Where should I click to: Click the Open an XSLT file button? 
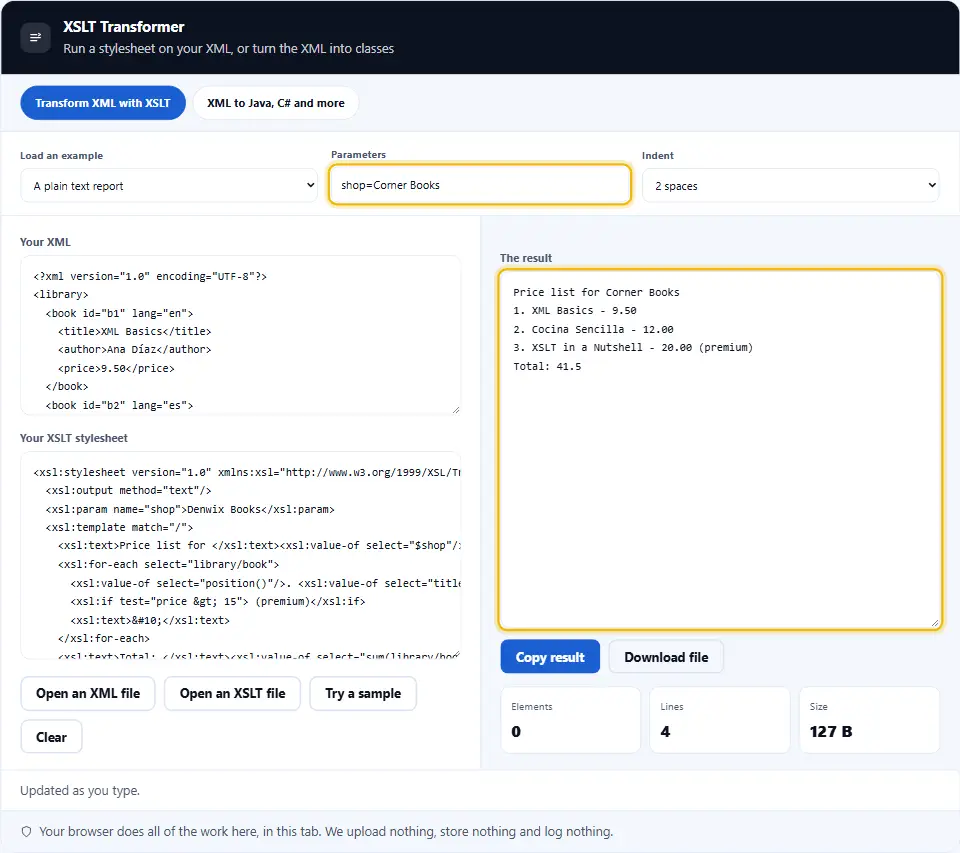[x=232, y=693]
